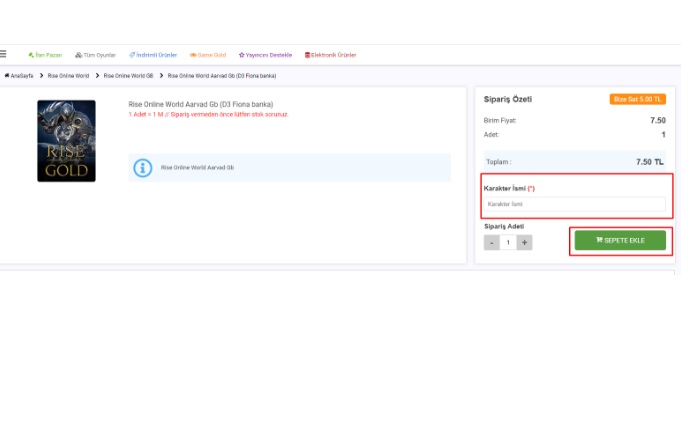The image size is (681, 434).
Task: Select Yayıncı Destekle in navigation
Action: click(265, 55)
